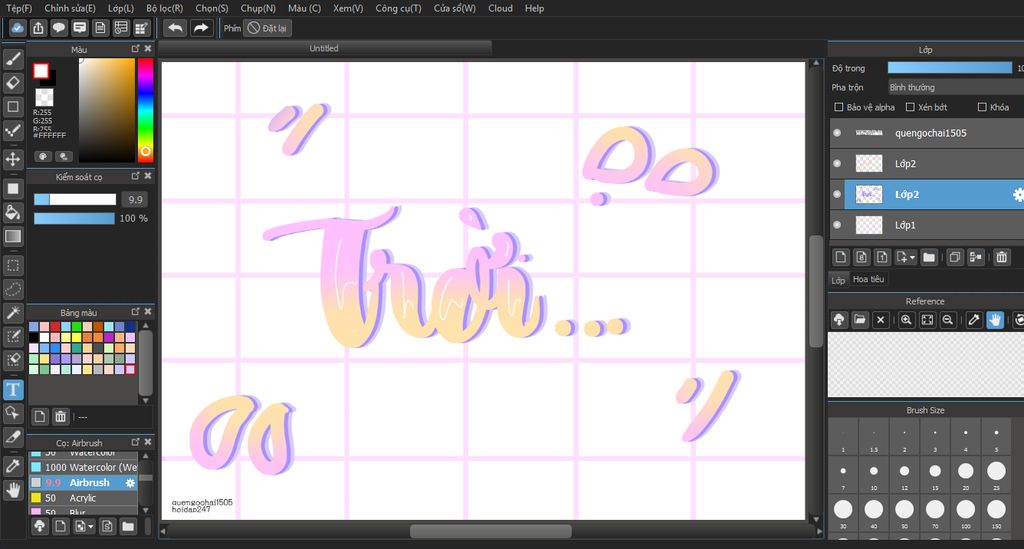
Task: Open the Pha trộn blend mode dropdown
Action: pyautogui.click(x=955, y=87)
